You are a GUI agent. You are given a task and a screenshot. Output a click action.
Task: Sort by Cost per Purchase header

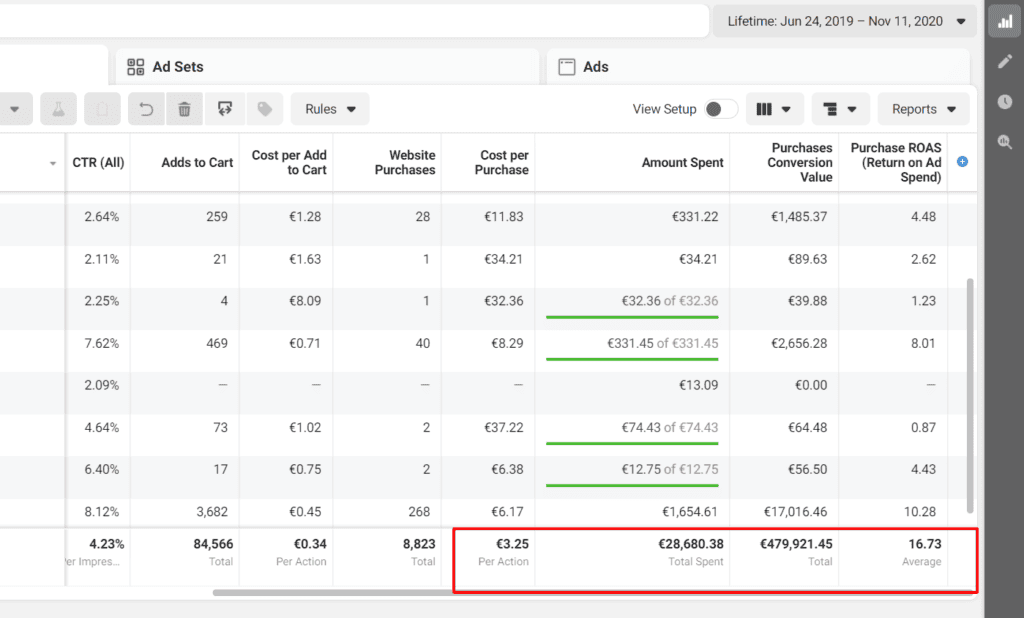click(x=502, y=163)
